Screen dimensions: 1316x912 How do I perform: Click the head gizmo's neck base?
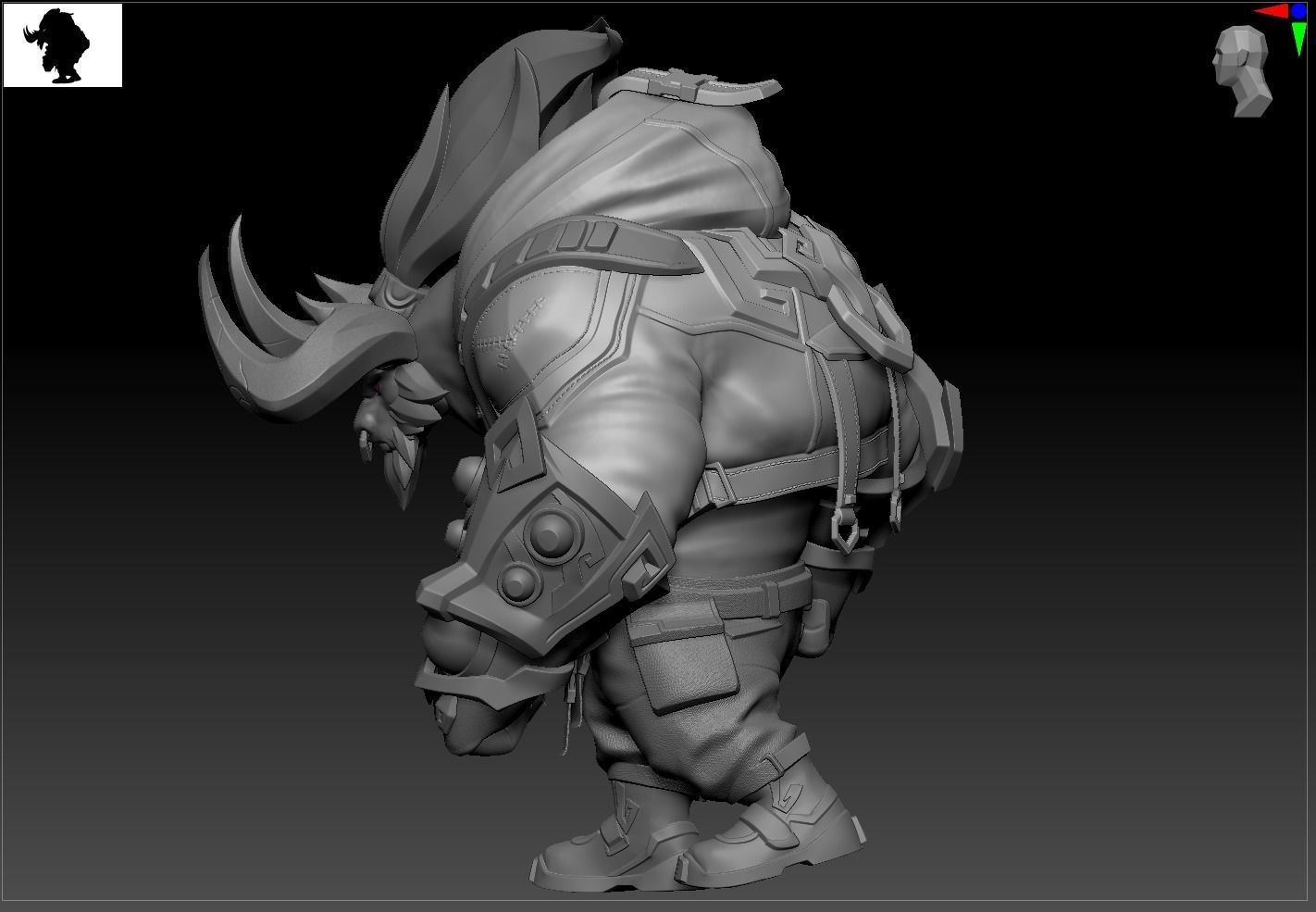[1250, 106]
